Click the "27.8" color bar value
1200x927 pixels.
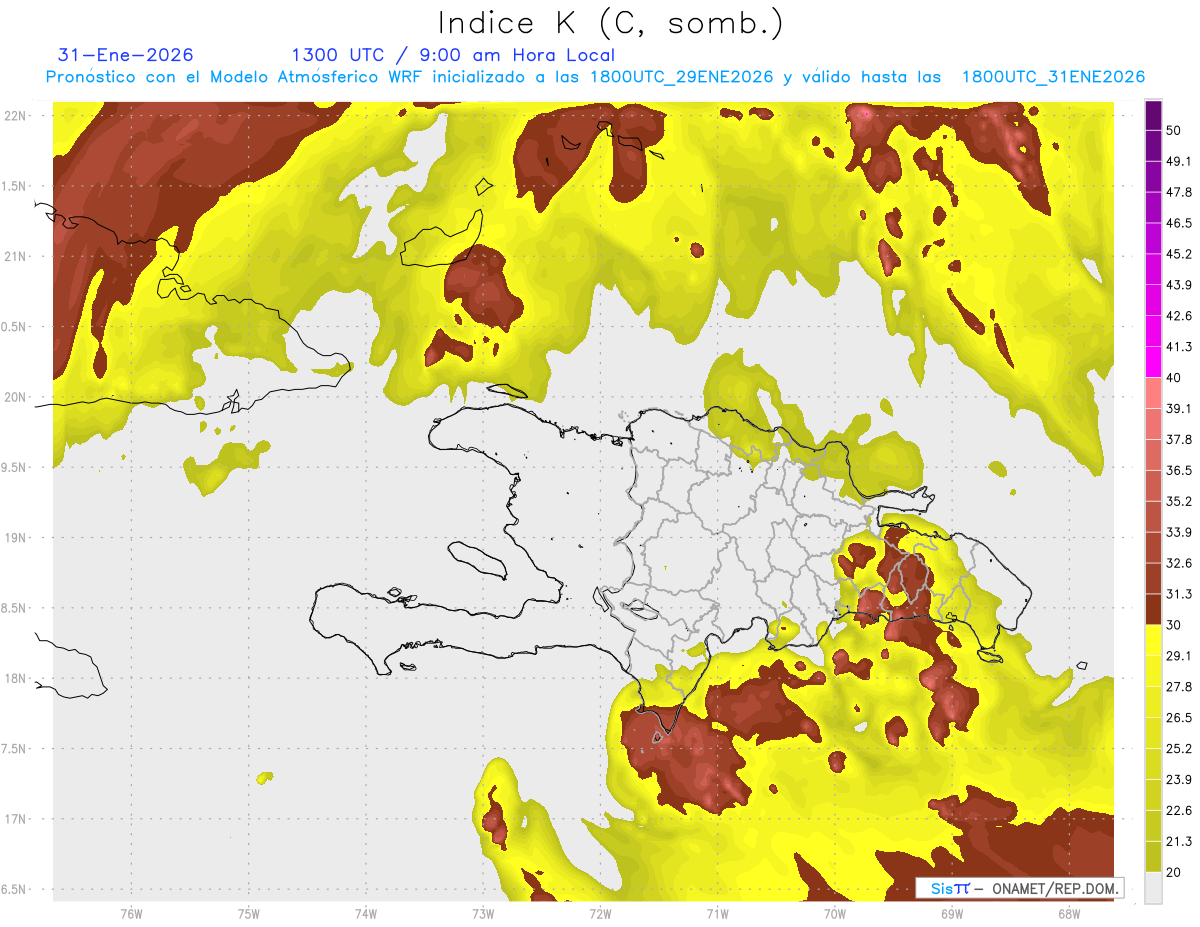pyautogui.click(x=1179, y=687)
